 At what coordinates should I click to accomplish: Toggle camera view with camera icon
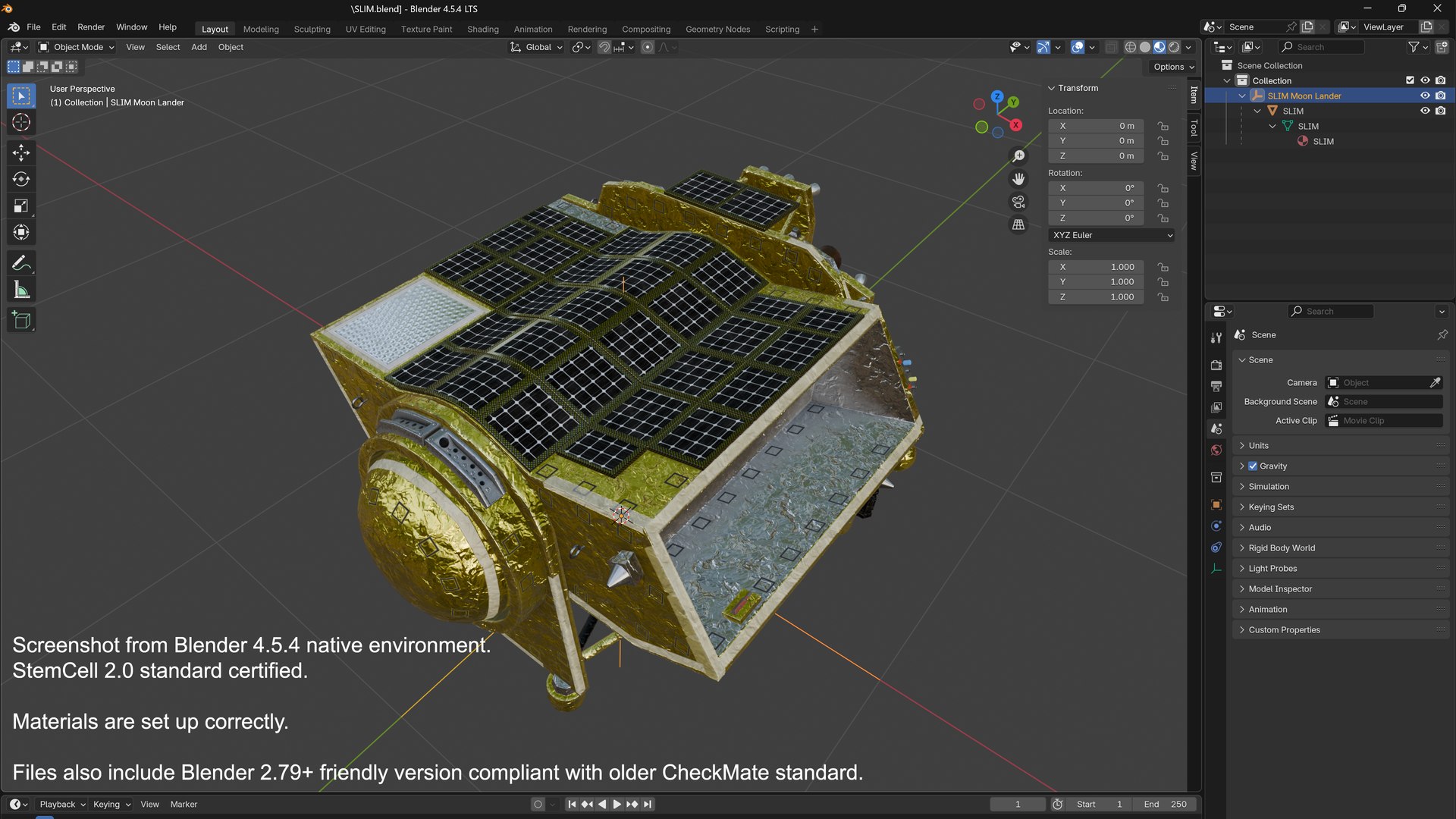click(x=1018, y=202)
